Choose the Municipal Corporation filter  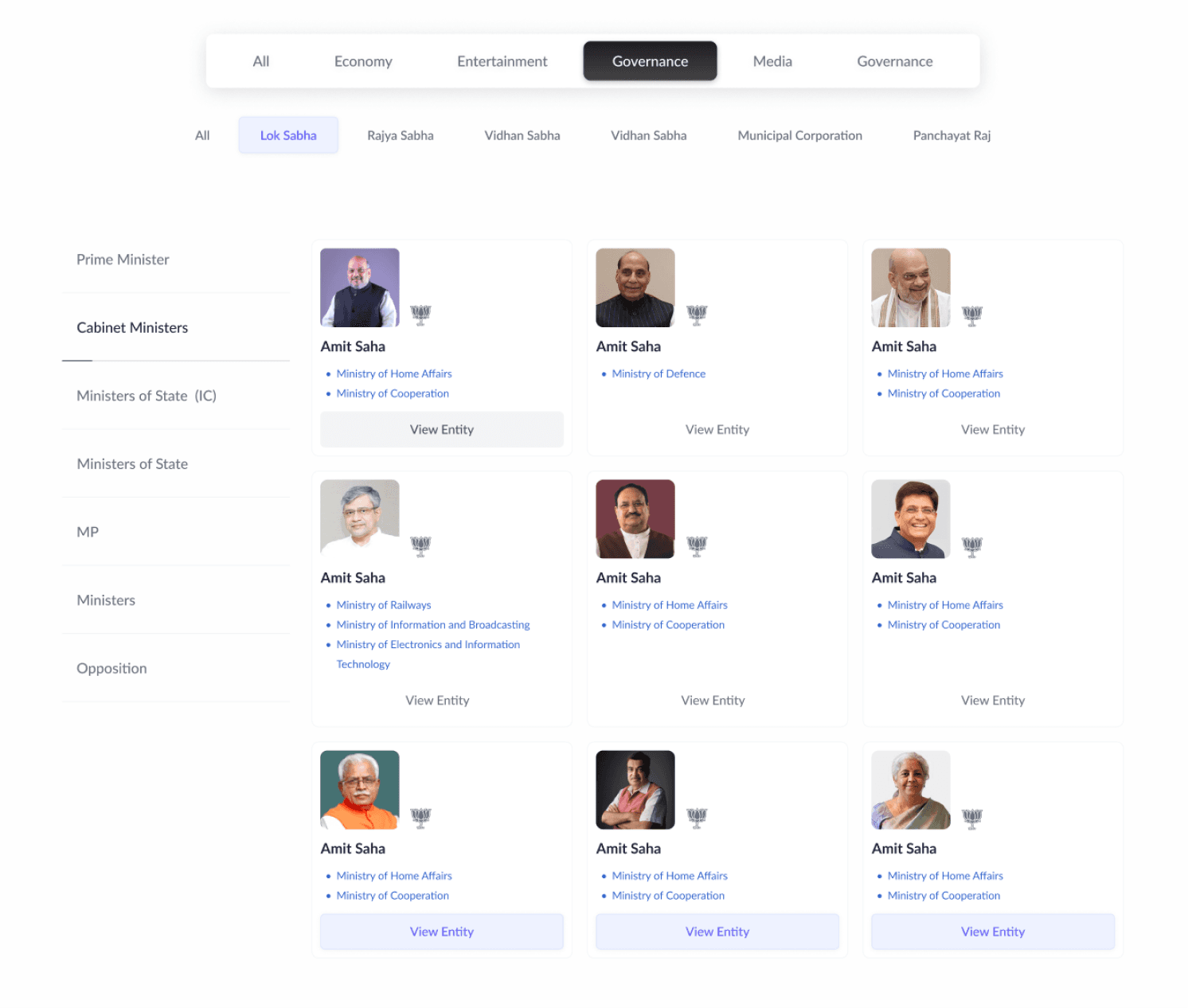pyautogui.click(x=799, y=135)
